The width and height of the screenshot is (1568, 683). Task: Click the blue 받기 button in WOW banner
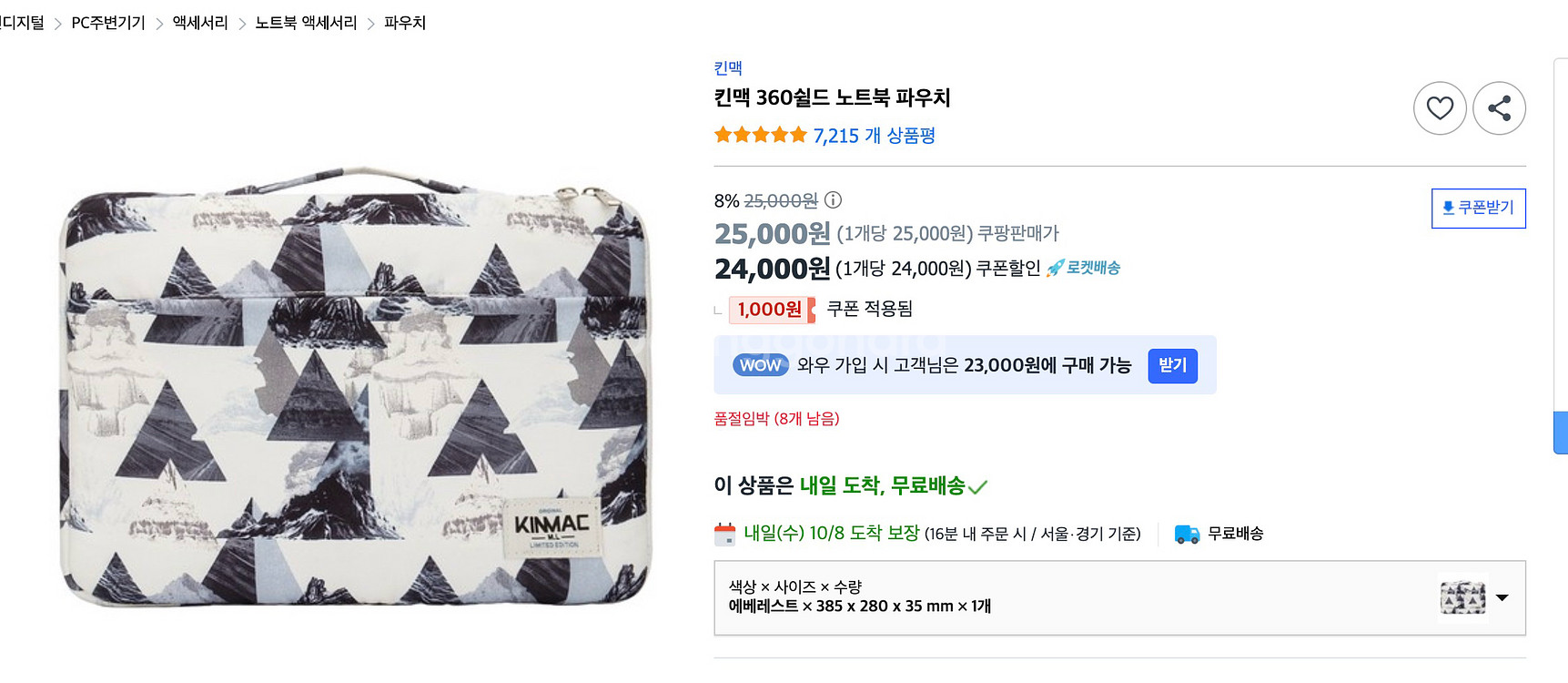(x=1172, y=365)
